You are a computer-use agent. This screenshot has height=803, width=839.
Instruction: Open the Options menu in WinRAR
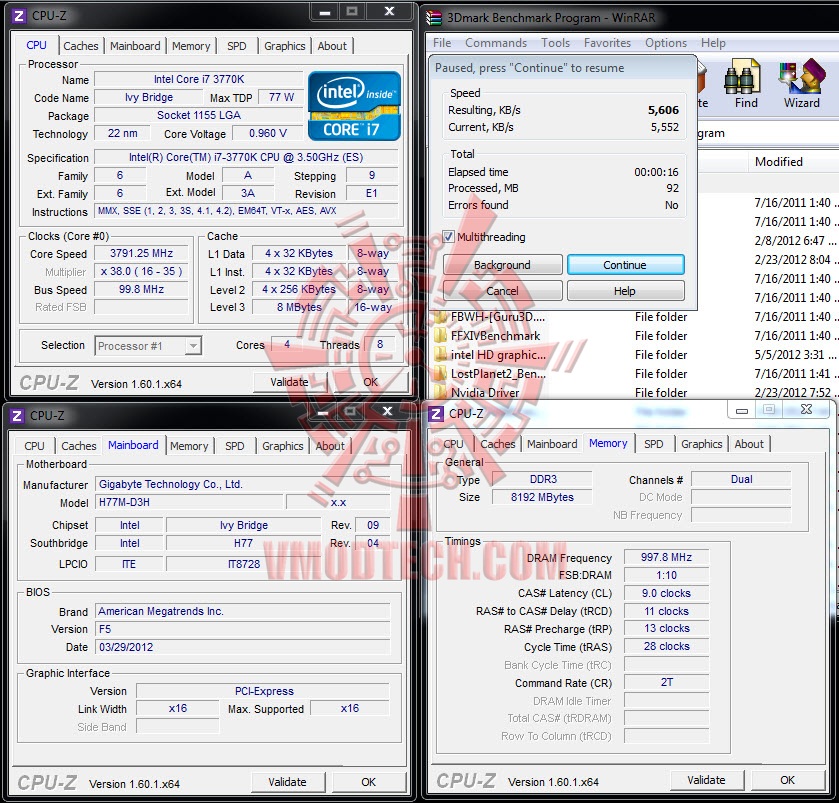pos(666,43)
